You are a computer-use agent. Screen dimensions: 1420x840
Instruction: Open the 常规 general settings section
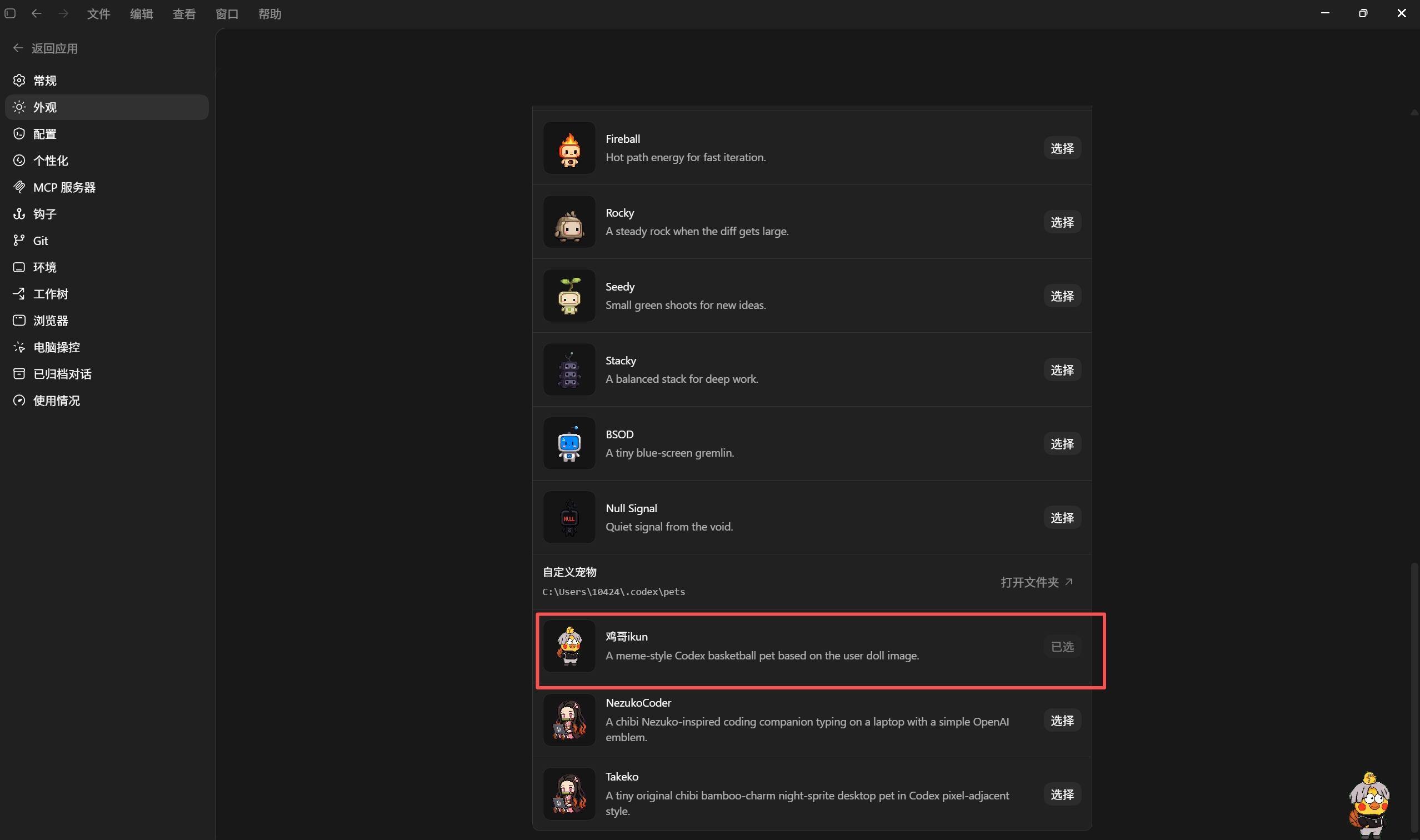(107, 81)
